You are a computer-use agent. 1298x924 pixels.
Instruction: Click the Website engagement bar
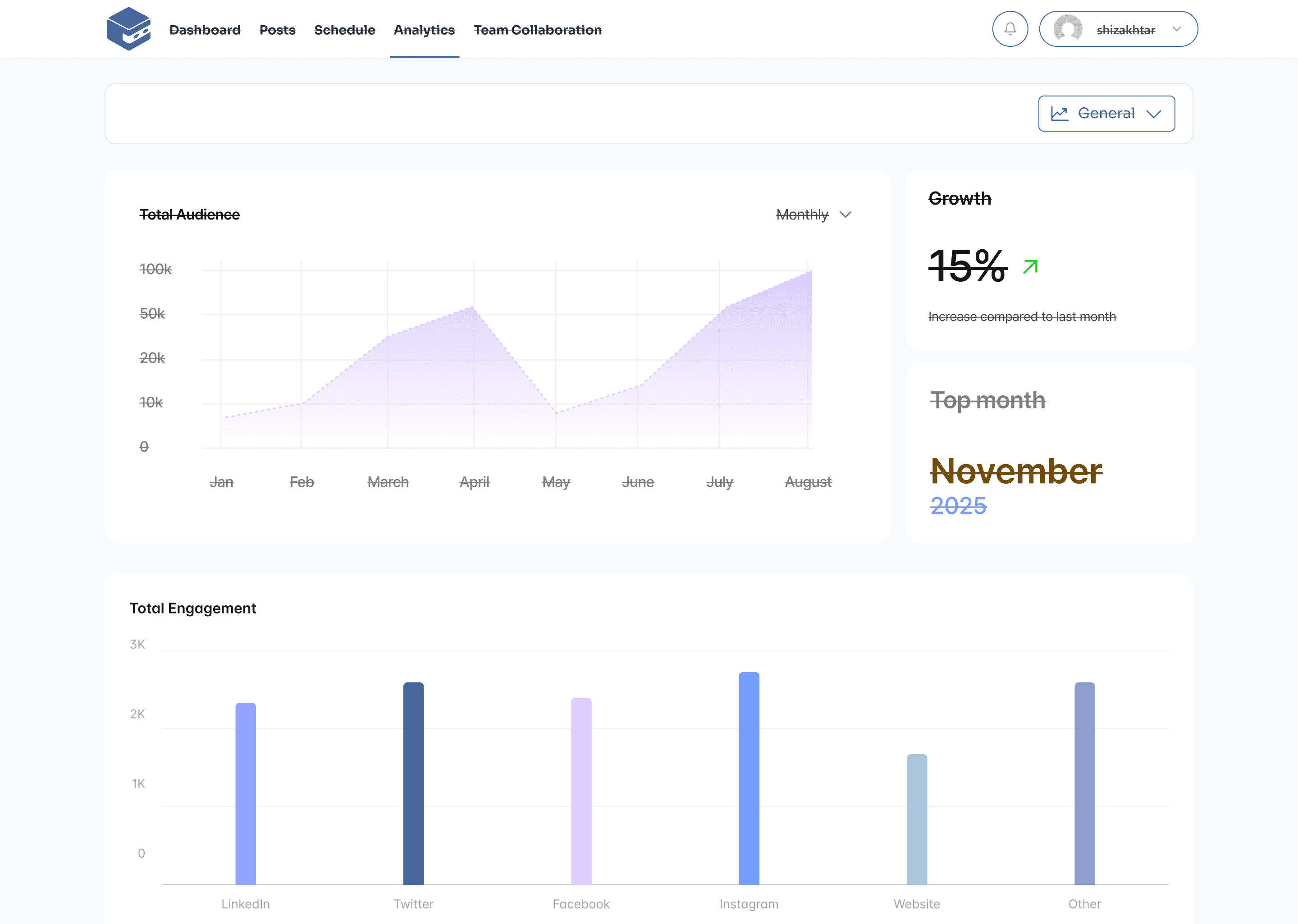916,819
